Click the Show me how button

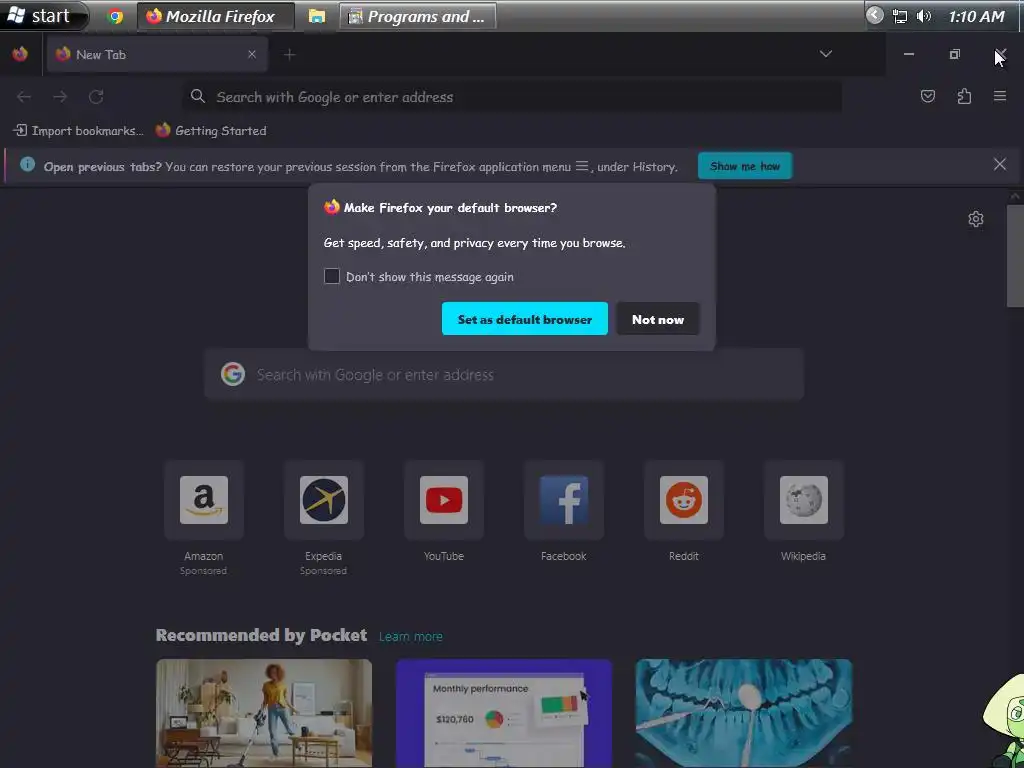pyautogui.click(x=744, y=166)
